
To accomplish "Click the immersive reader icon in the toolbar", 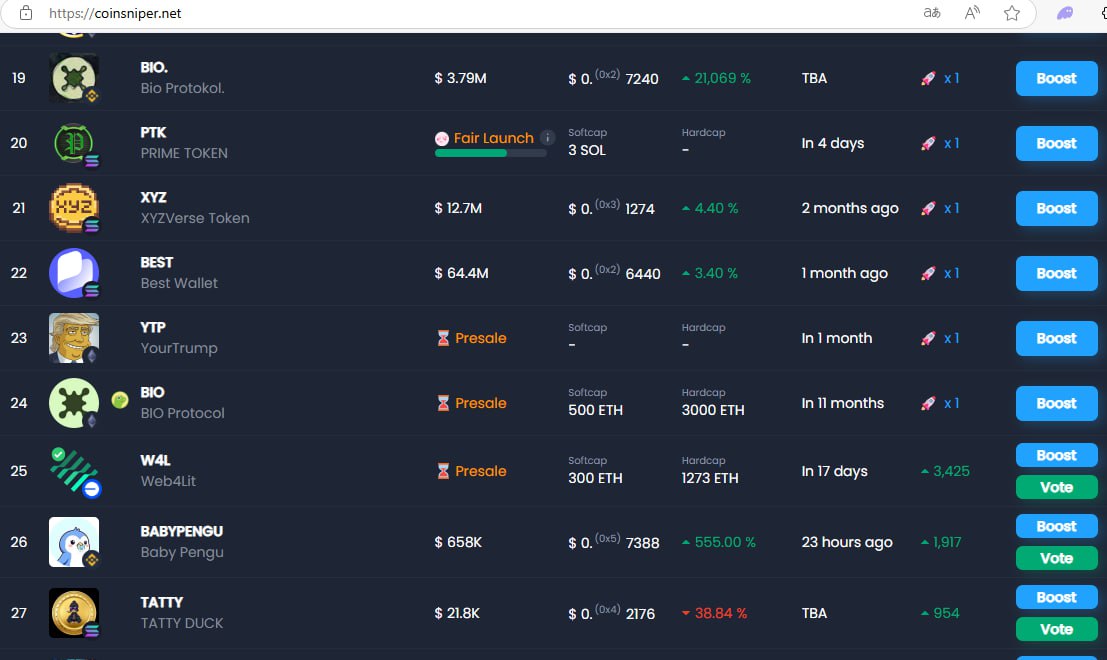I will (x=971, y=13).
